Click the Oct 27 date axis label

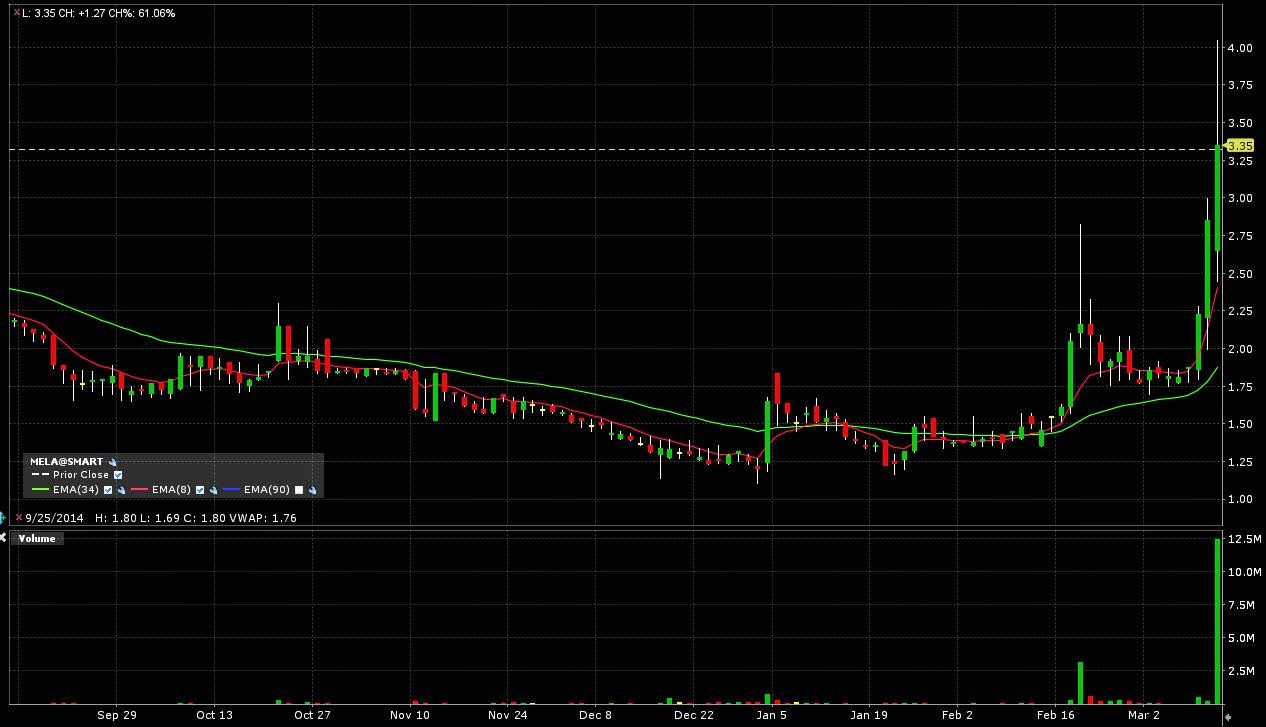312,715
